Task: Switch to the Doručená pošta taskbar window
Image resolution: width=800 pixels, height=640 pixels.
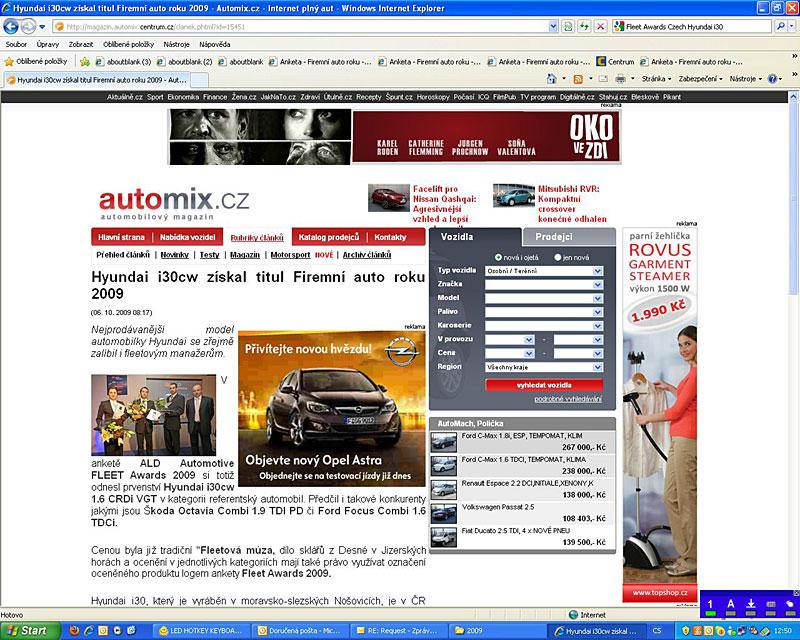Action: 299,631
